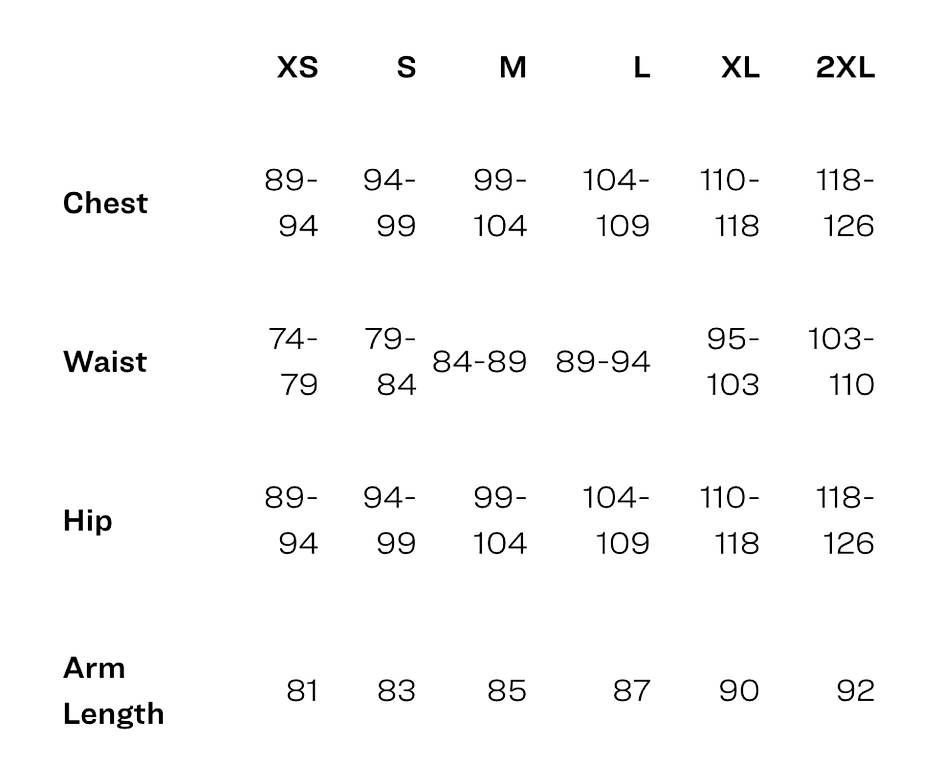The height and width of the screenshot is (768, 943).
Task: Select waist value 95-103 for XL
Action: [x=733, y=362]
